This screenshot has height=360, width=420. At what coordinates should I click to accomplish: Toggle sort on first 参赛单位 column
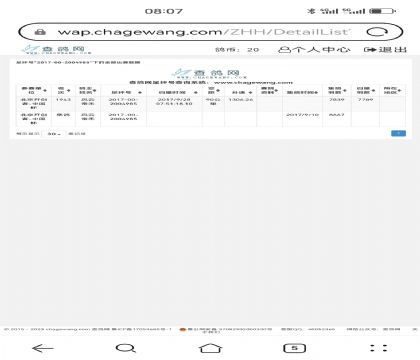(33, 91)
